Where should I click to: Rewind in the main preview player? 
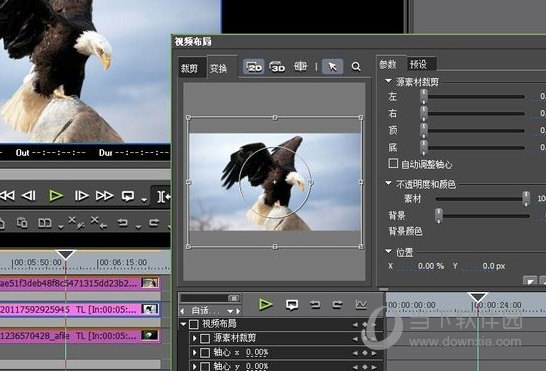pos(8,196)
